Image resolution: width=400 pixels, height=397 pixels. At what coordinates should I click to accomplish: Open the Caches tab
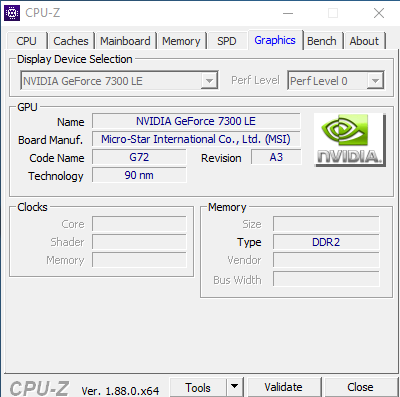71,41
